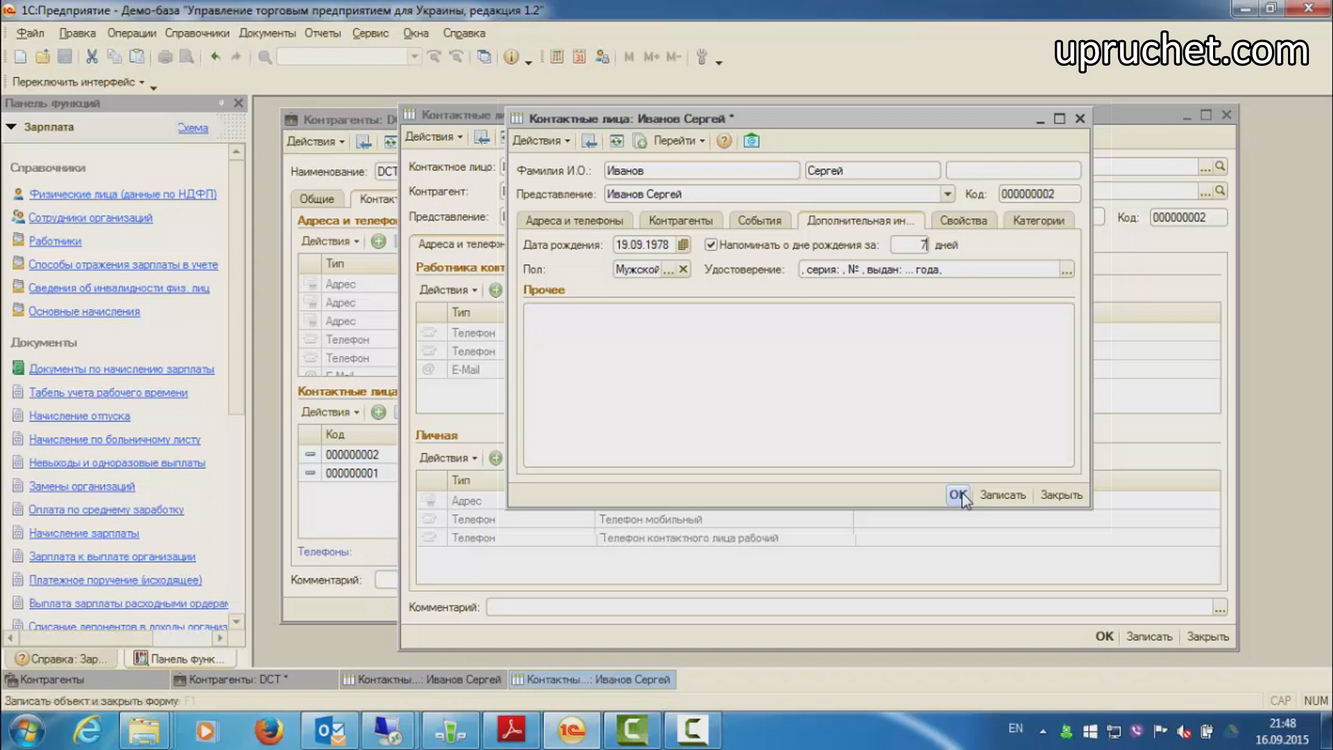The width and height of the screenshot is (1333, 750).
Task: Open Действия dropdown in Ivanov Sergey window
Action: pyautogui.click(x=541, y=141)
